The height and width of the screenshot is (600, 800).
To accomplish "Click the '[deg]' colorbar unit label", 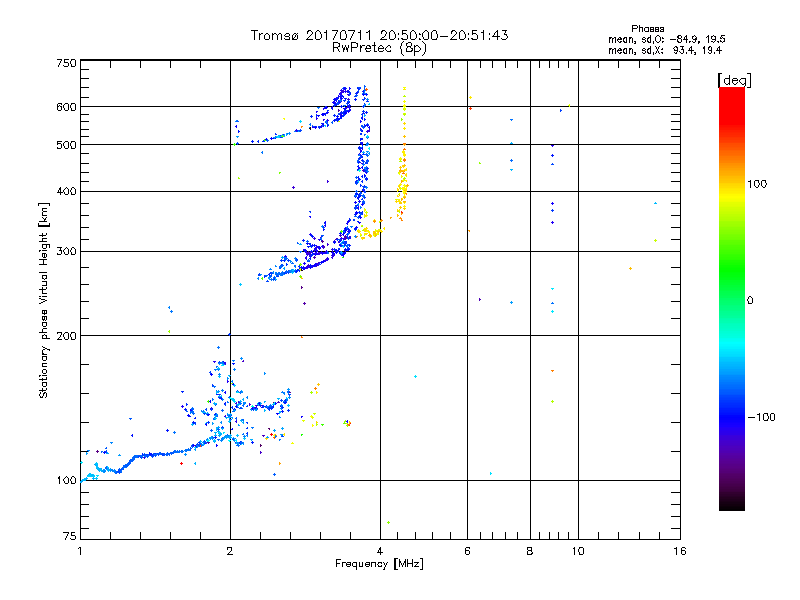I will tap(734, 80).
